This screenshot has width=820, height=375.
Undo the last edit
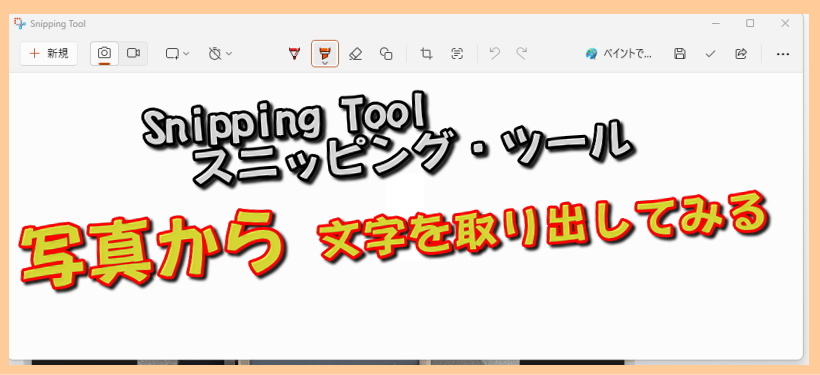(x=494, y=54)
